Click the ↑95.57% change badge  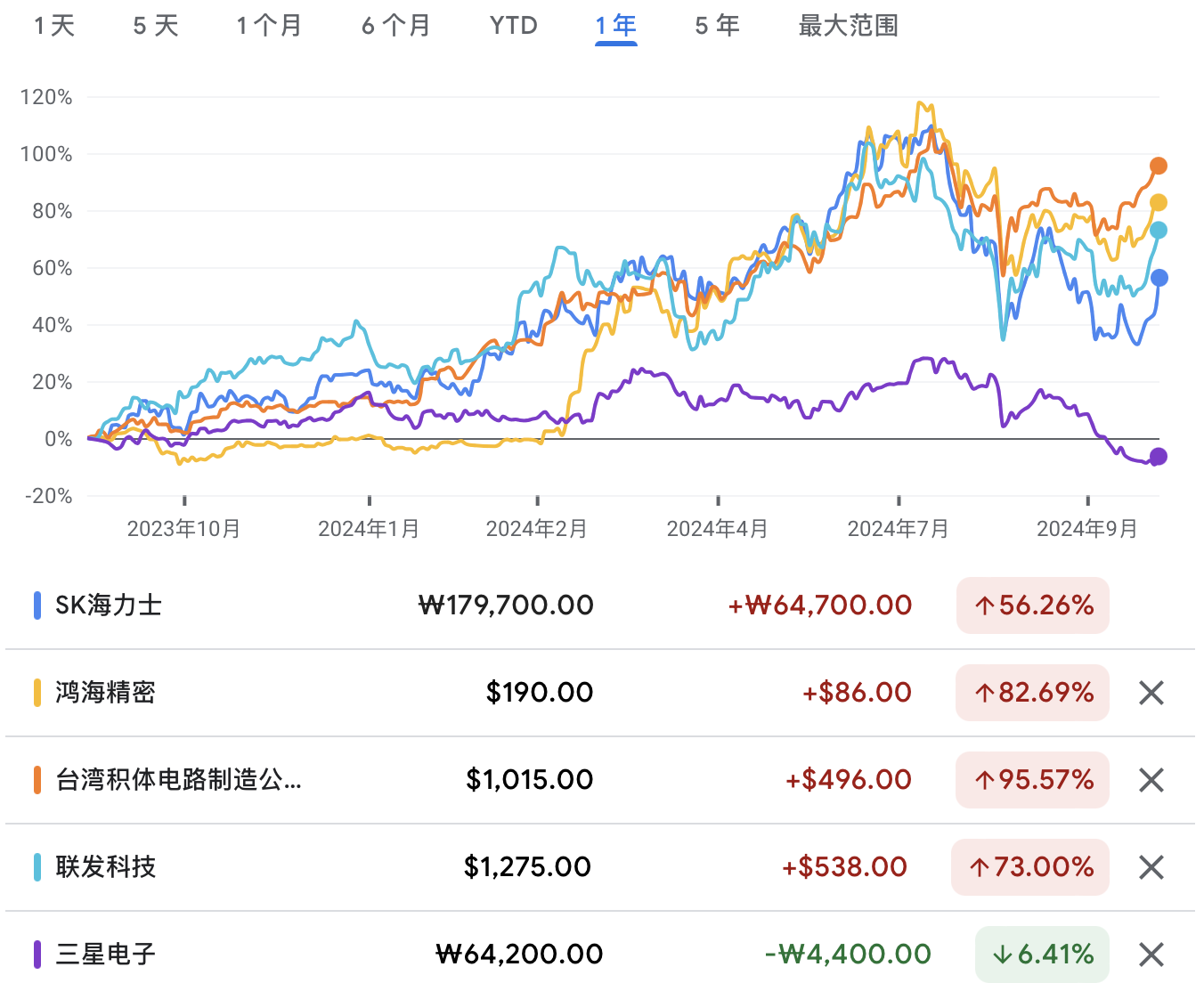1033,780
